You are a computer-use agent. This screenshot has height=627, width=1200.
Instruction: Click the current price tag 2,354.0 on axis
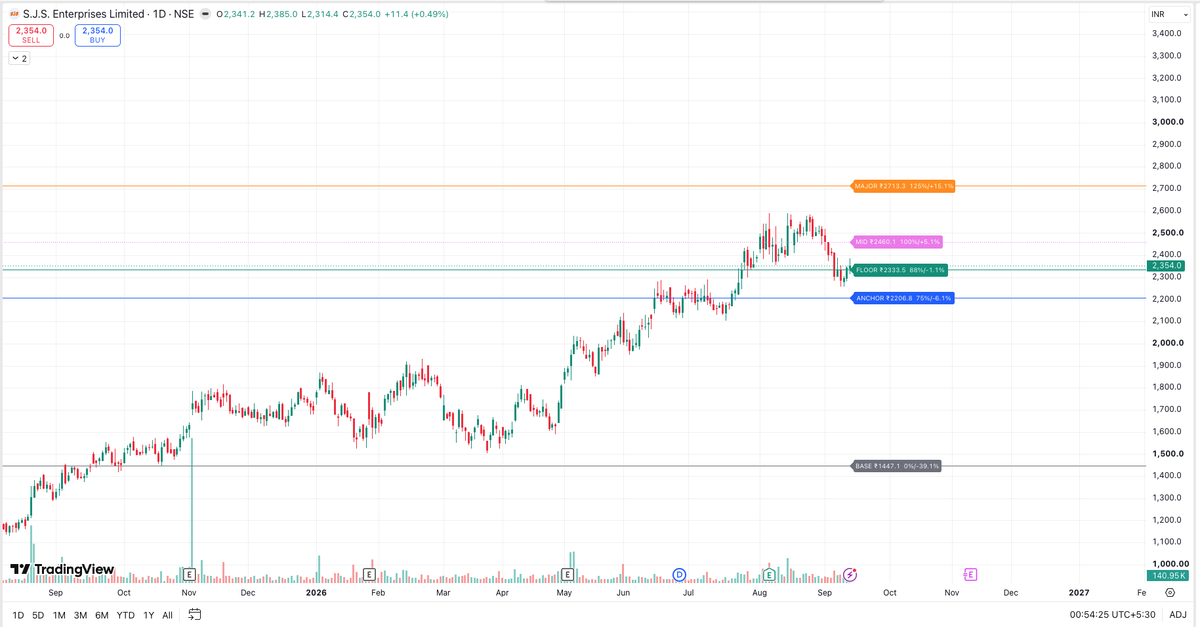click(1167, 266)
